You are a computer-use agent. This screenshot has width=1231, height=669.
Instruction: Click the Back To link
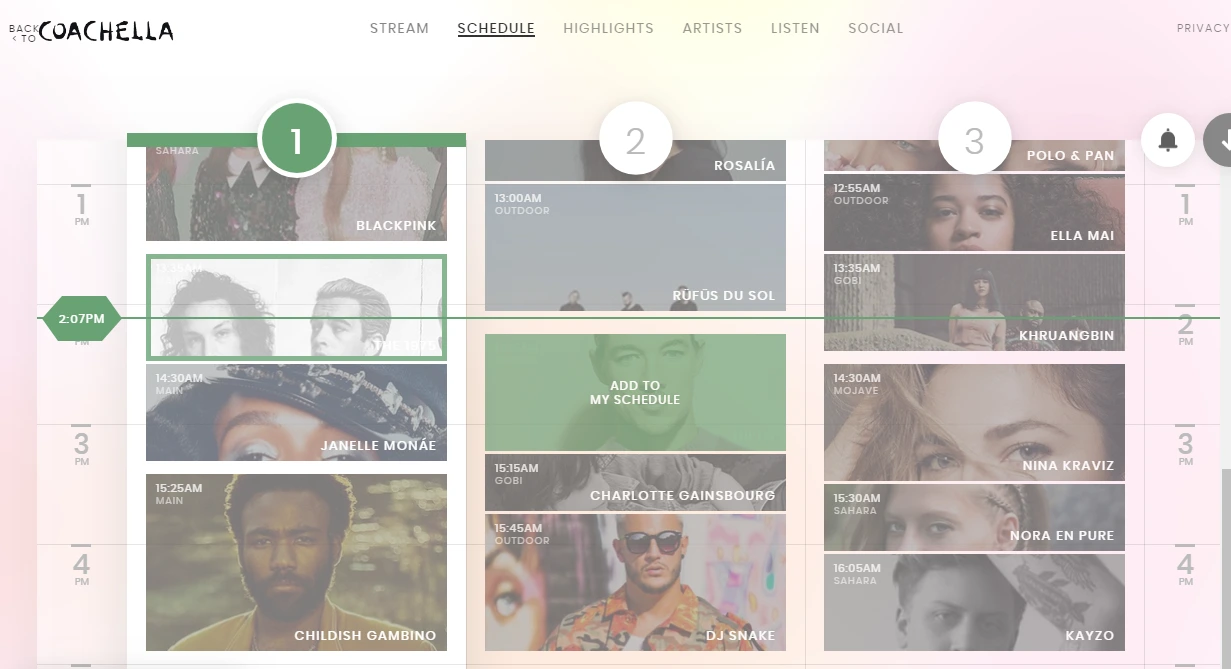[x=24, y=33]
